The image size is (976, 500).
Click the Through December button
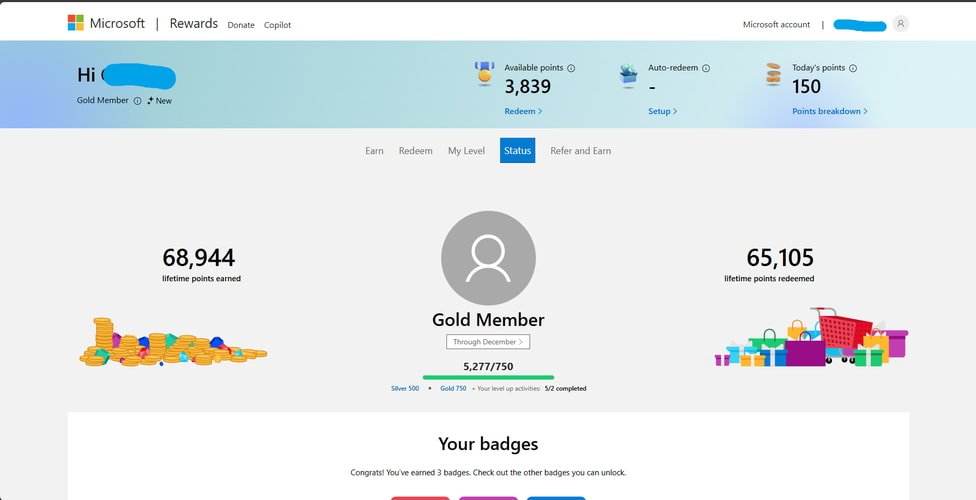[488, 342]
